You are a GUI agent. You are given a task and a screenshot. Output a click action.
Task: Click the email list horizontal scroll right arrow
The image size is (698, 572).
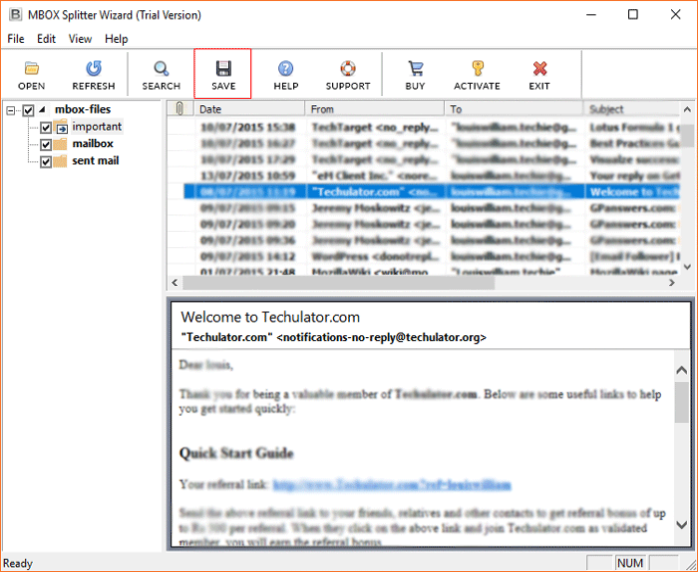[672, 283]
